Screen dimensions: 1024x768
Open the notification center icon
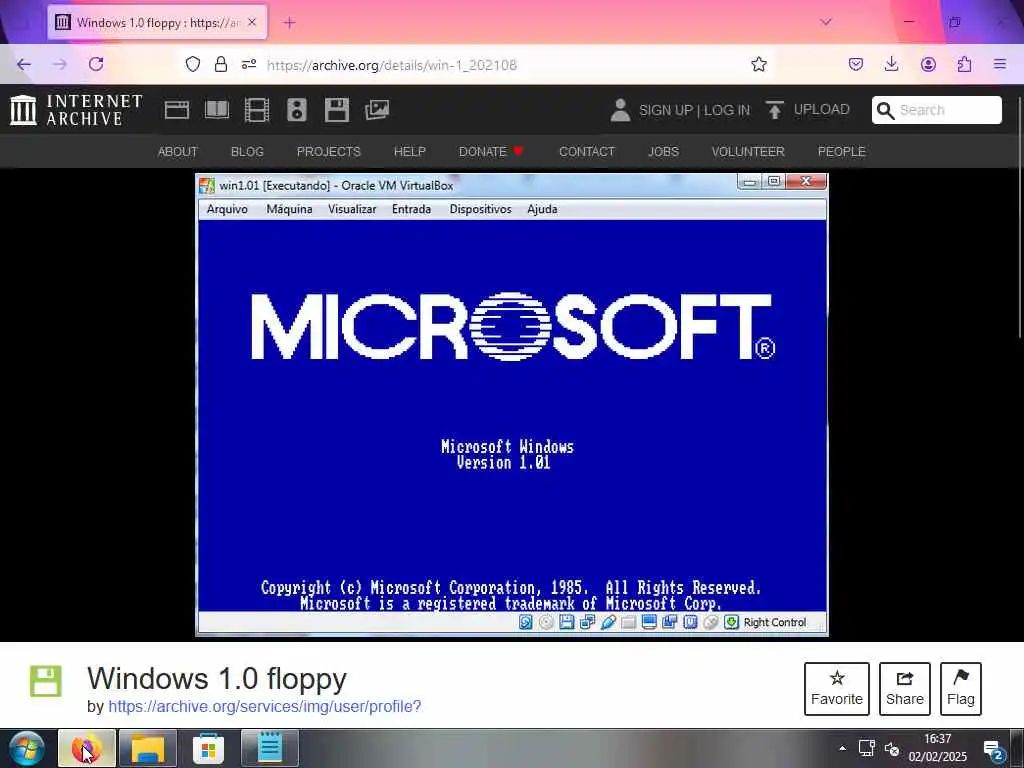pos(994,750)
